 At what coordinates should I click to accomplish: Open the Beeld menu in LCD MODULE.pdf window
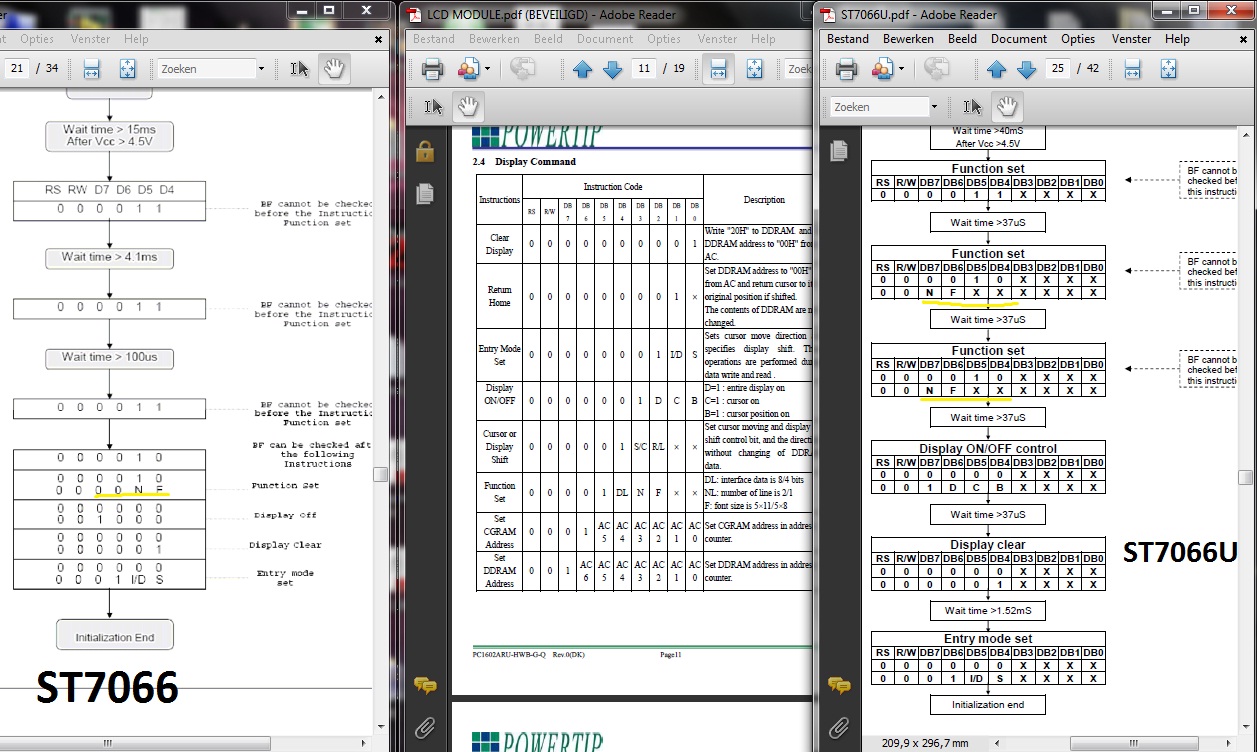point(549,39)
